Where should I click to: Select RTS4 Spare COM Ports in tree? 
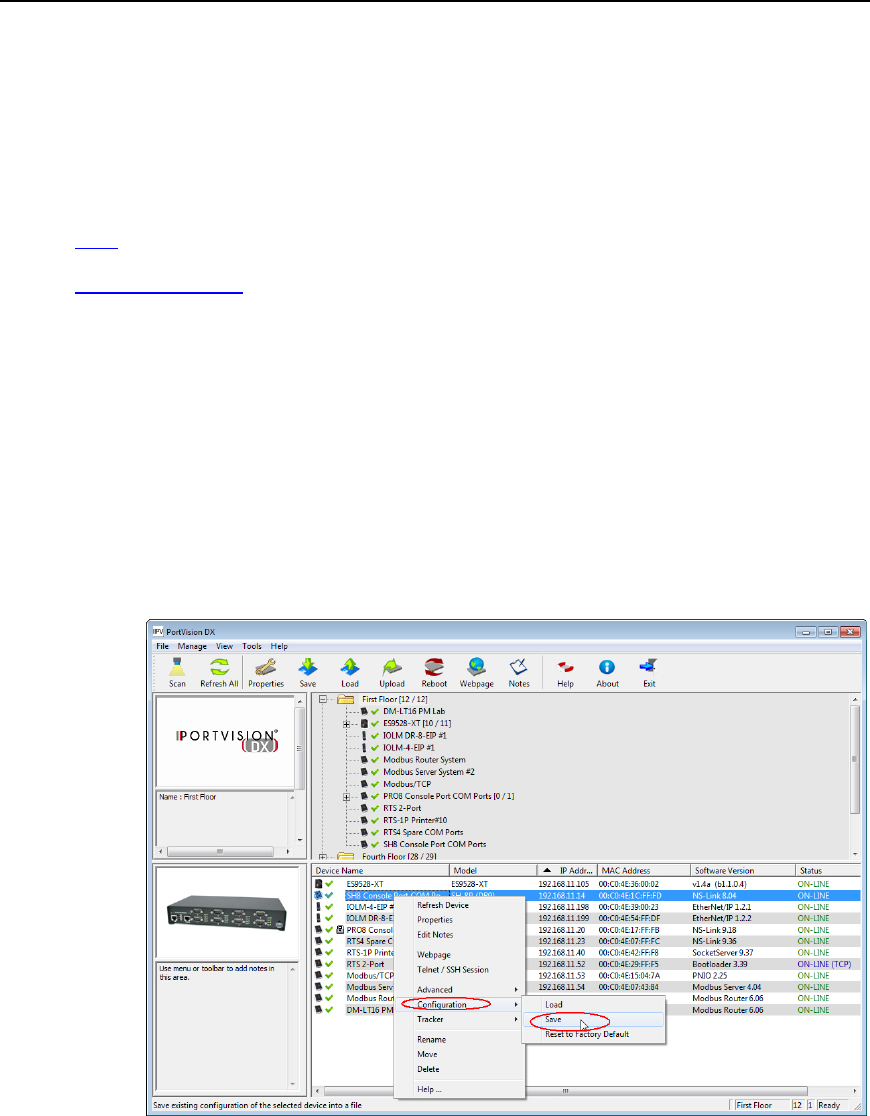tap(423, 832)
